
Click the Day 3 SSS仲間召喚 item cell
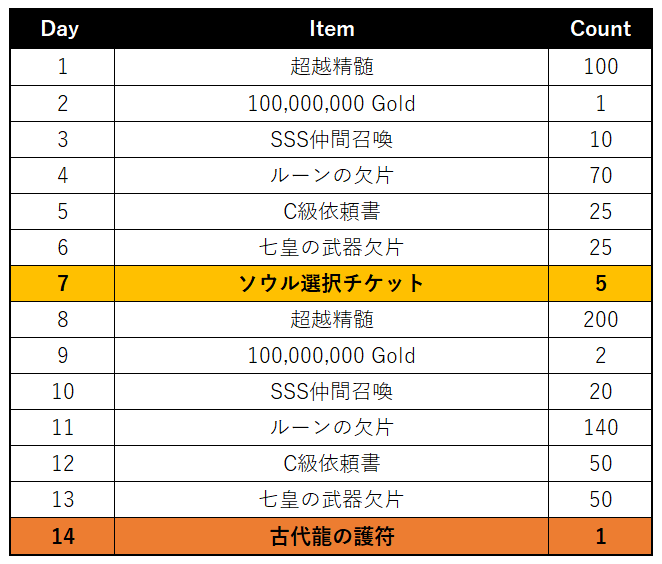331,139
